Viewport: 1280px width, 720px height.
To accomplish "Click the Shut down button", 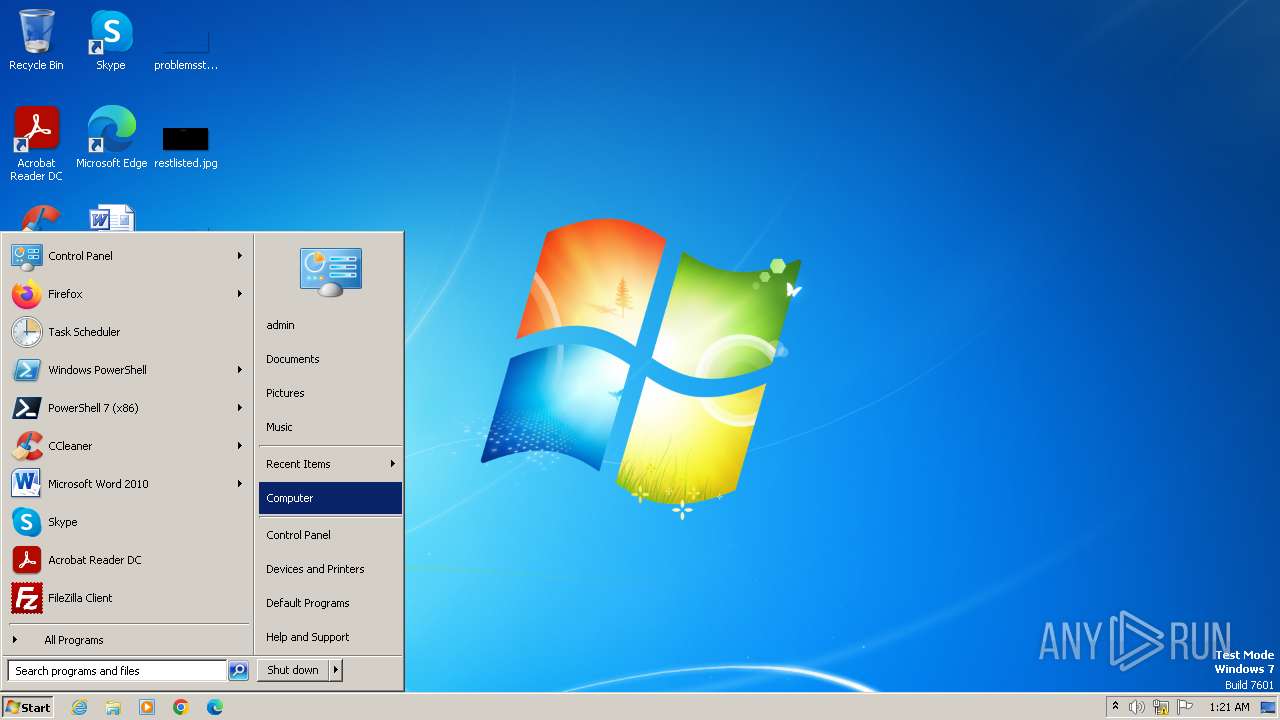I will [293, 670].
